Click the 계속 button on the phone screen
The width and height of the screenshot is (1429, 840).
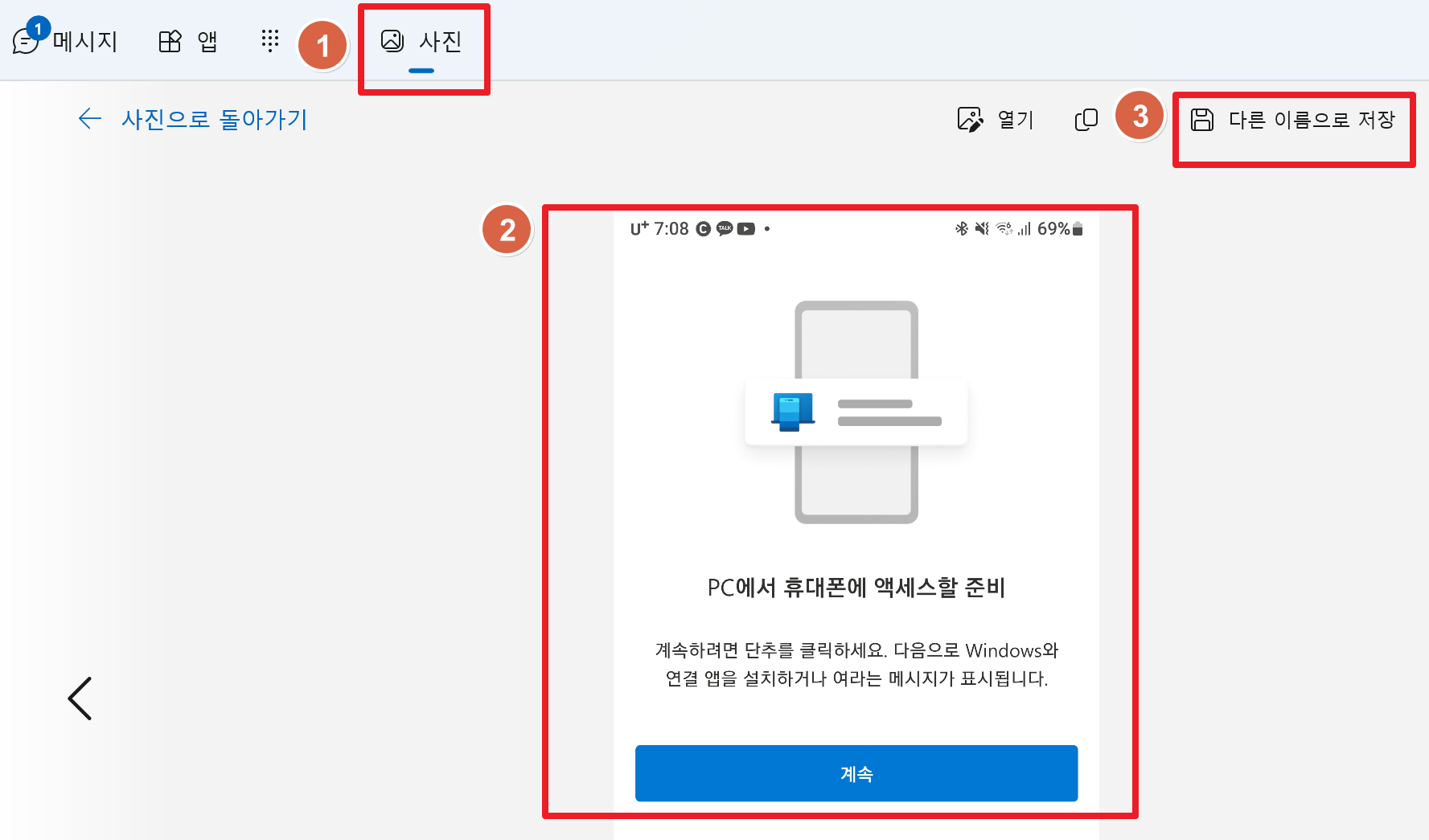tap(855, 773)
